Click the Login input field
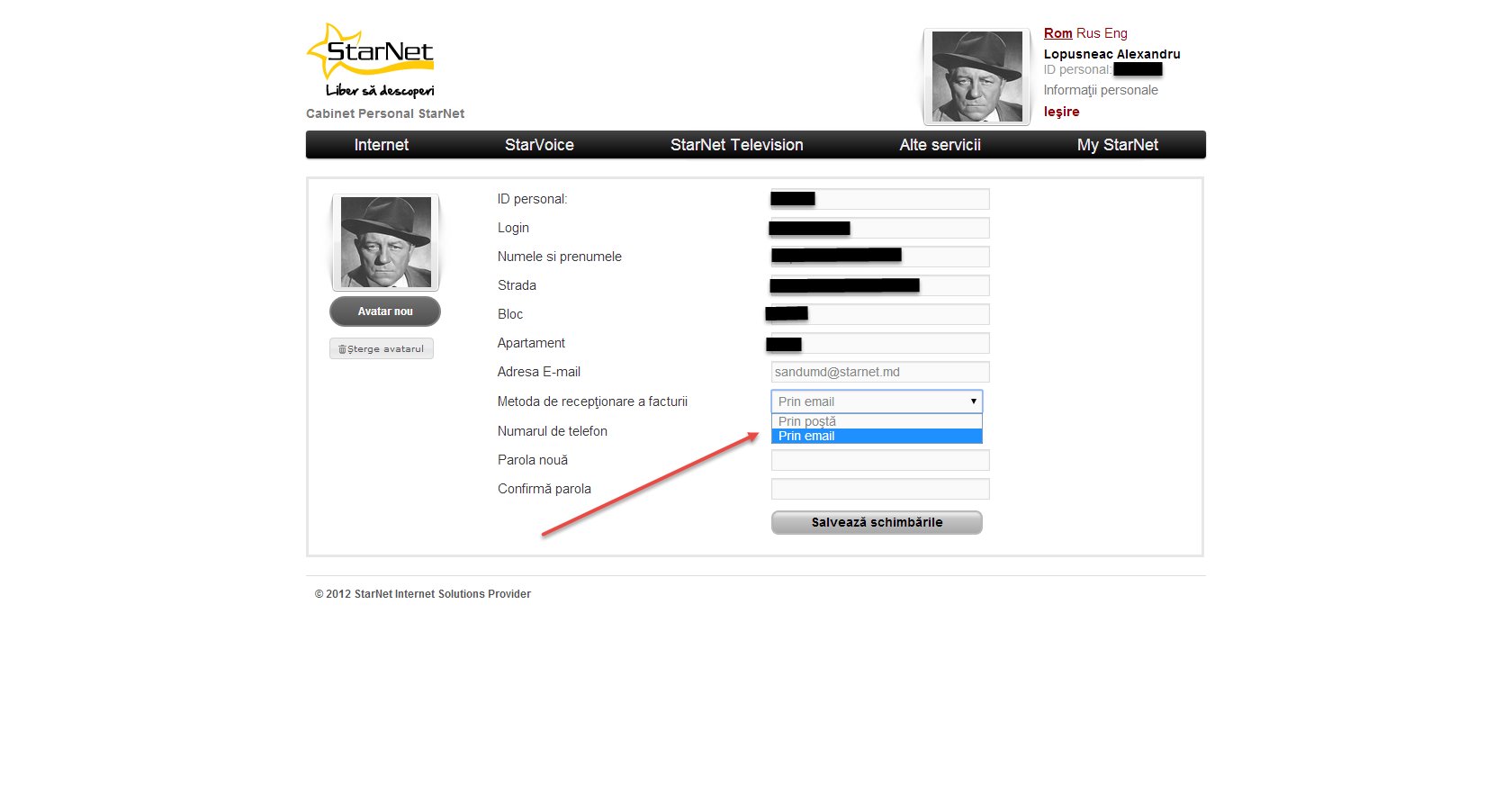The width and height of the screenshot is (1512, 803). [x=880, y=228]
